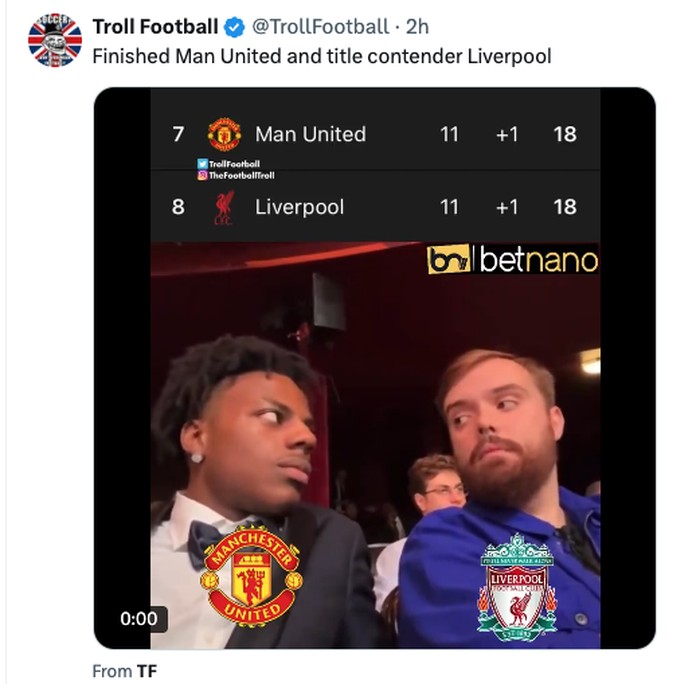Click the Troll Football profile avatar

click(x=54, y=41)
